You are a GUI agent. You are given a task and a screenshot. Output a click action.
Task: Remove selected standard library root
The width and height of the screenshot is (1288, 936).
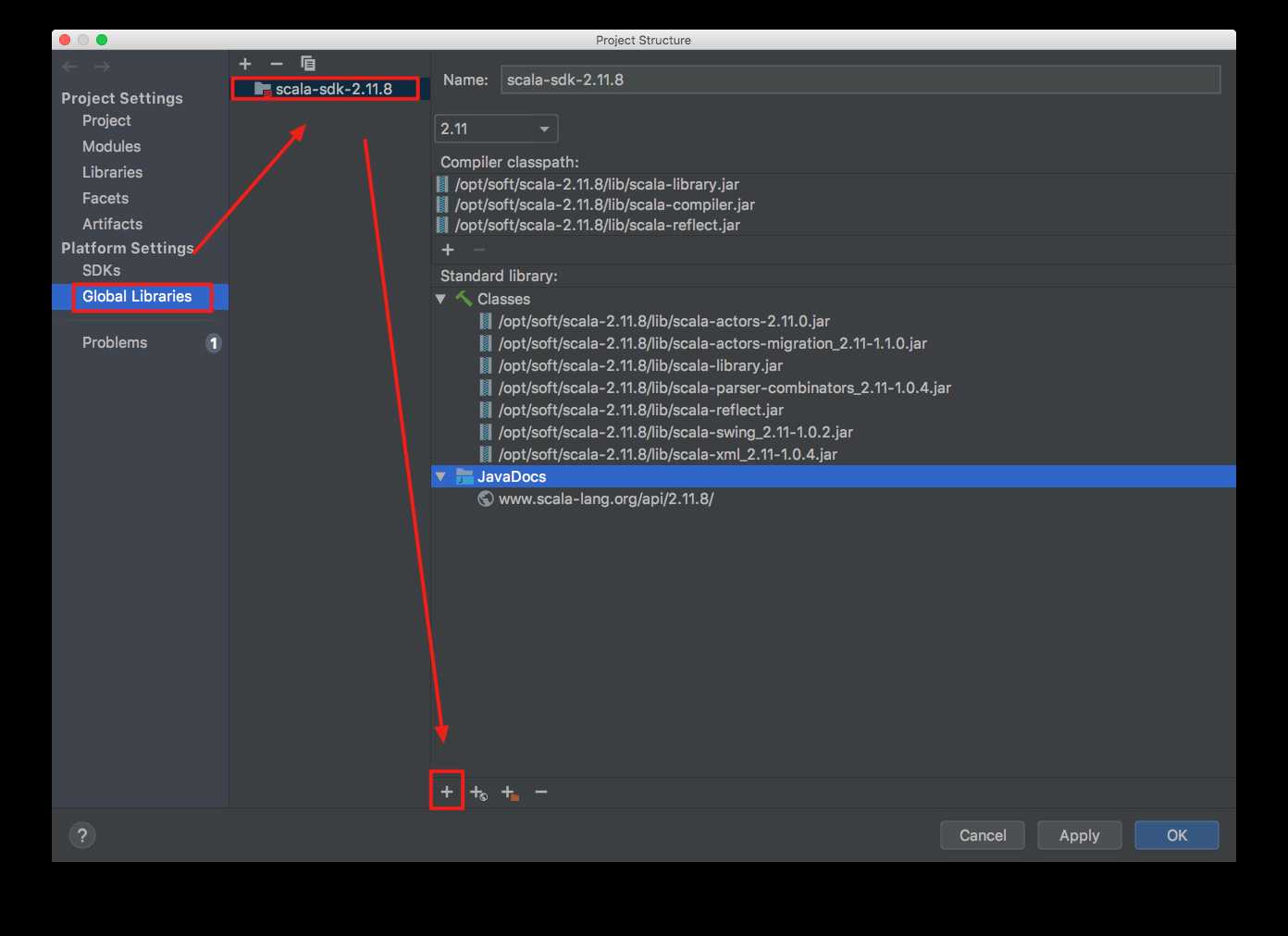pyautogui.click(x=541, y=792)
